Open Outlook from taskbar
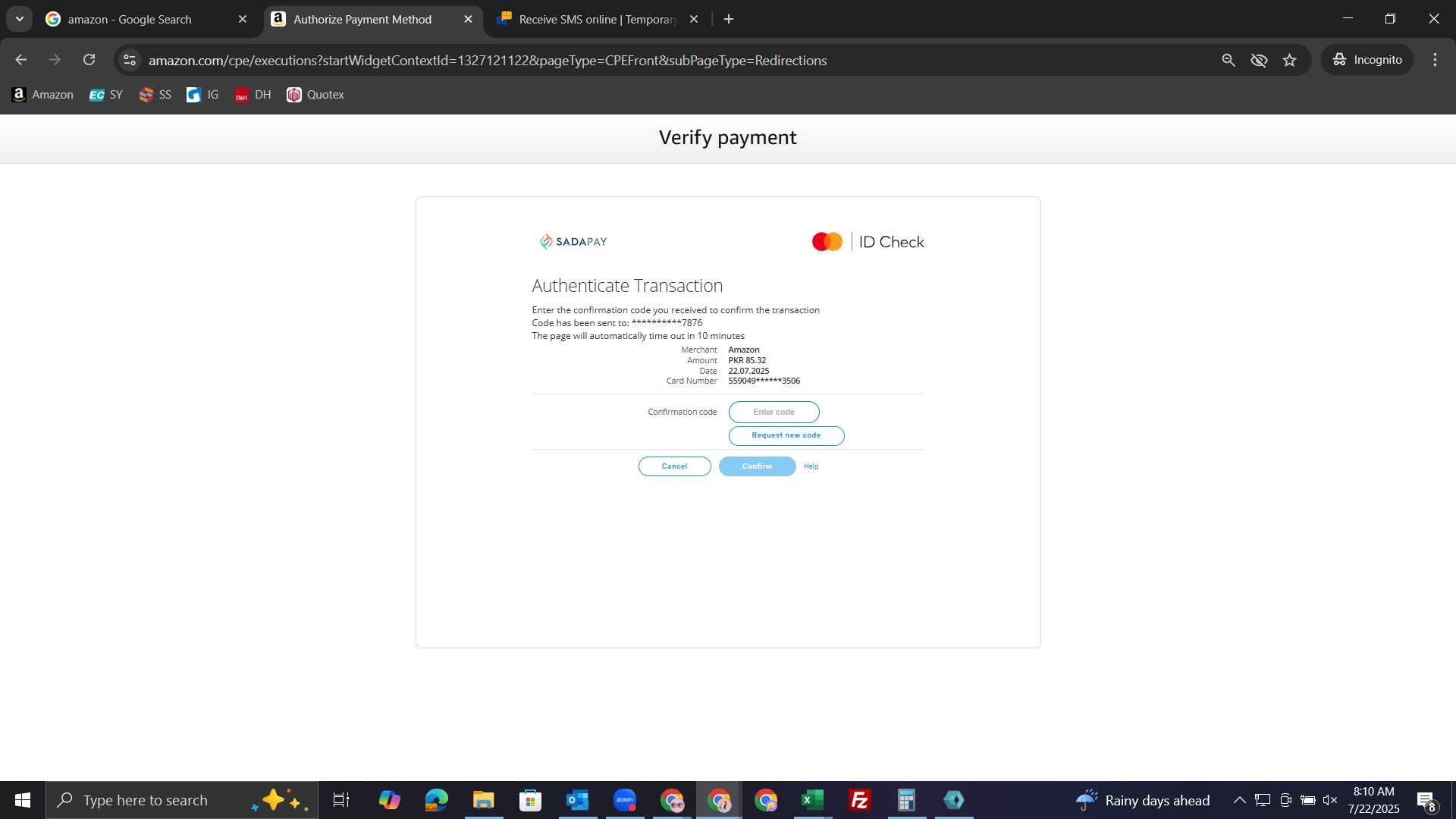 point(578,800)
